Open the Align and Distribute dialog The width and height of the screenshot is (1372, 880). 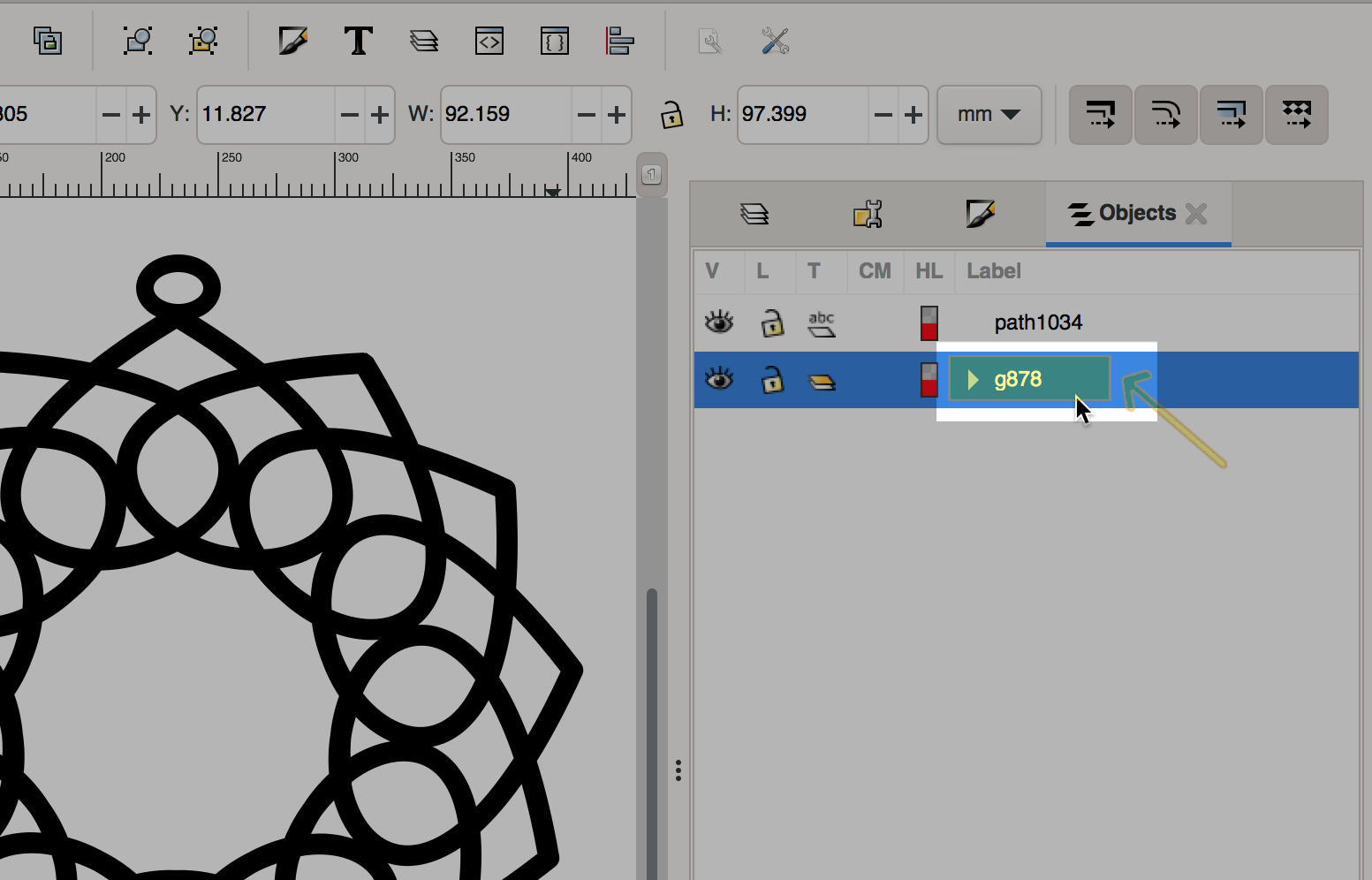click(x=619, y=42)
